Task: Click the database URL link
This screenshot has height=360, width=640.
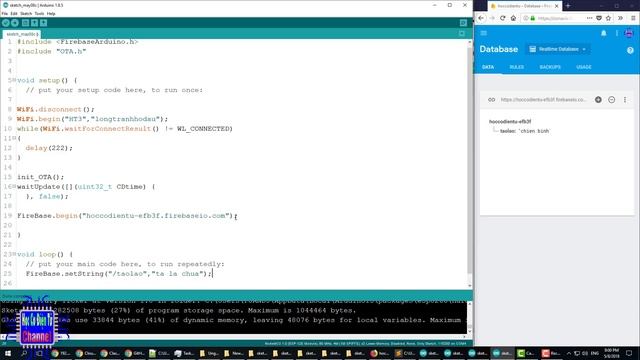Action: tap(543, 100)
